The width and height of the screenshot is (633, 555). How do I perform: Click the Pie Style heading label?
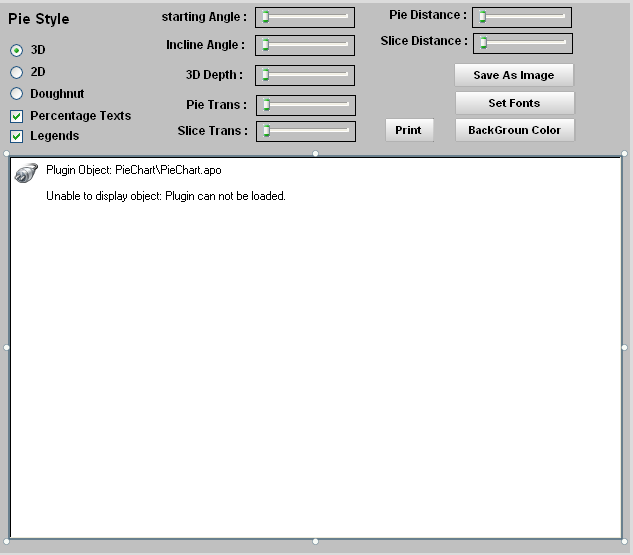(x=39, y=19)
